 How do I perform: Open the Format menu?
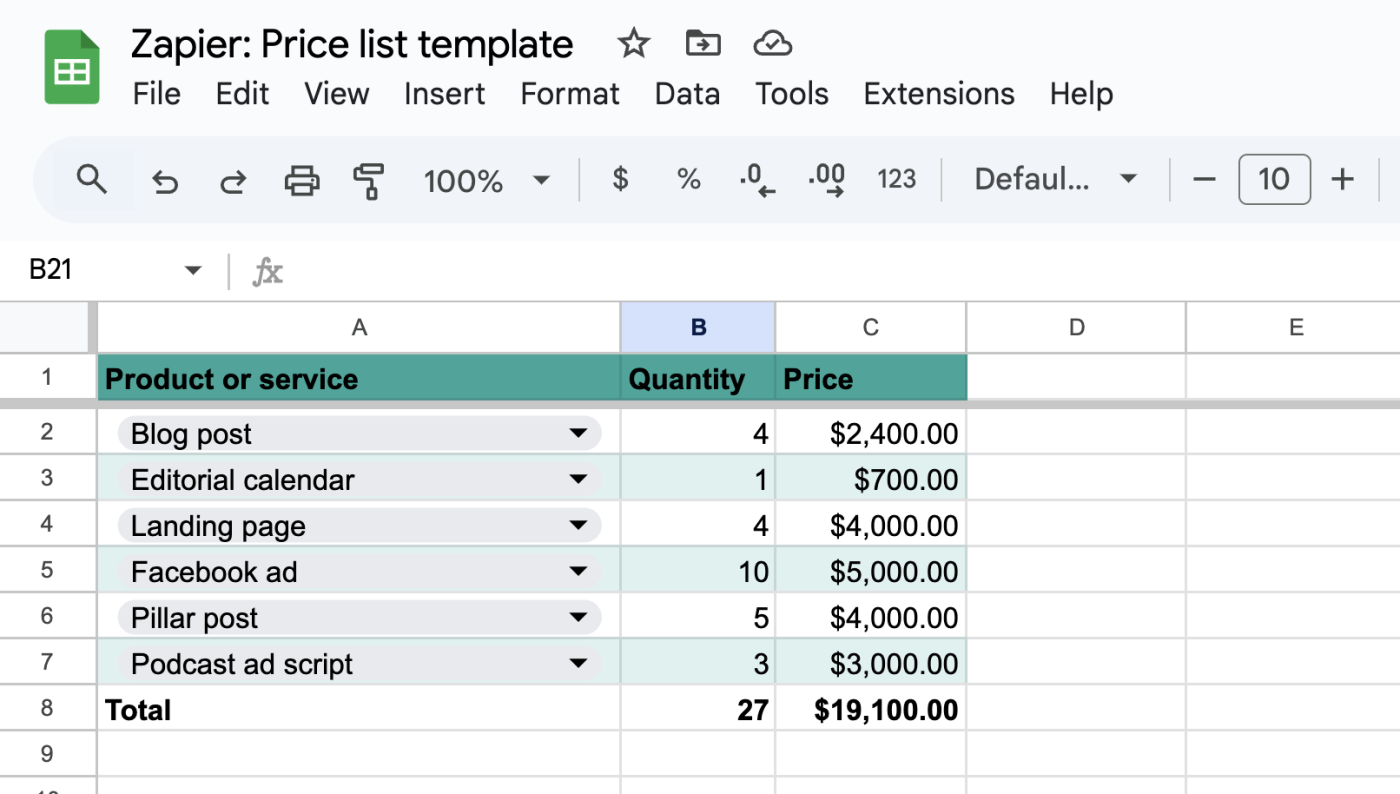tap(570, 94)
